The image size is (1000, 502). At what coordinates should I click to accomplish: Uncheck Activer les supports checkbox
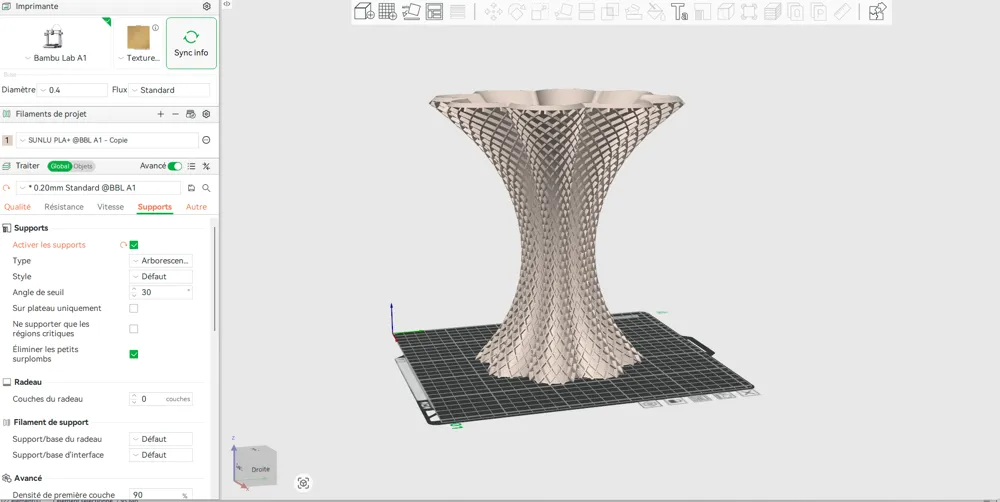(x=134, y=245)
